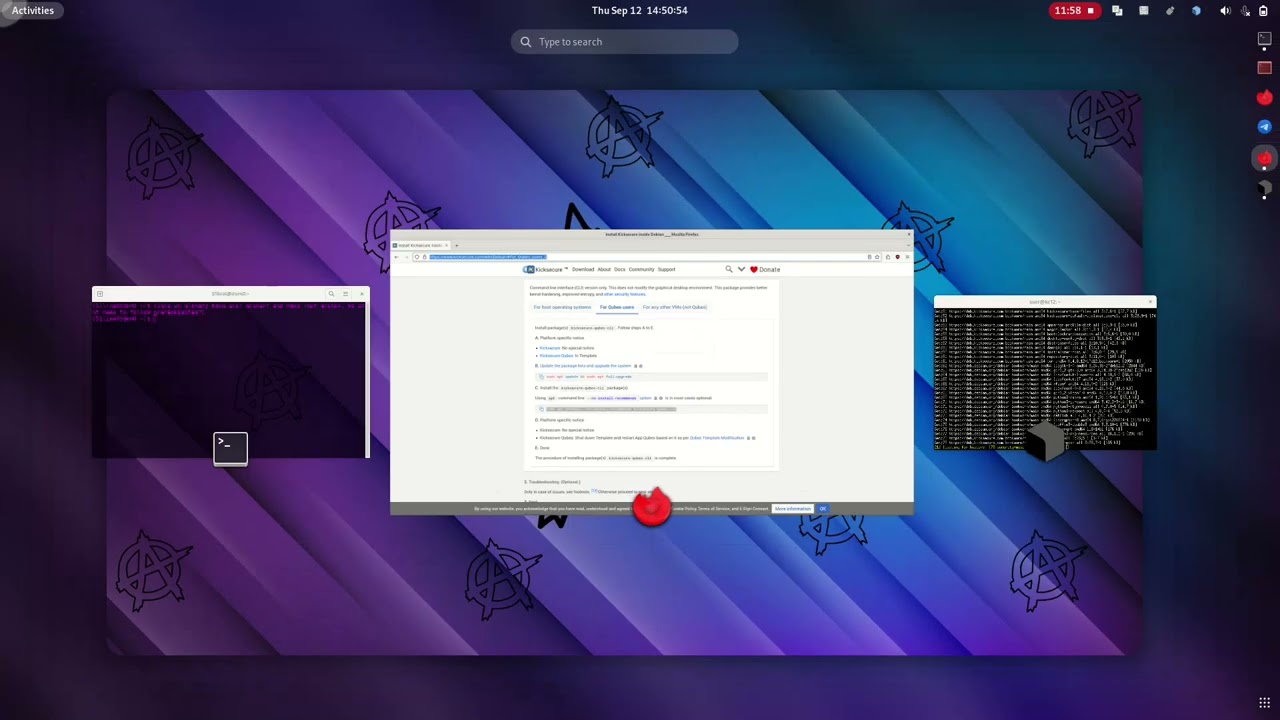Open the grey square tray icon left of USB stick
The image size is (1280, 720).
(x=1144, y=11)
